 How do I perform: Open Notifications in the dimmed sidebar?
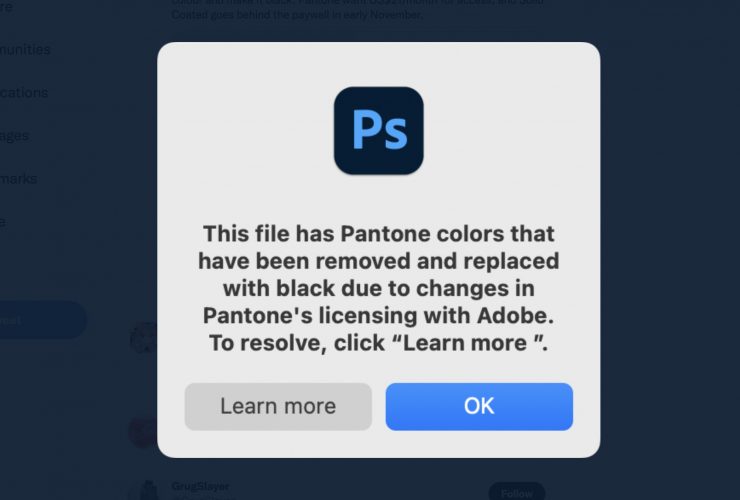[25, 92]
